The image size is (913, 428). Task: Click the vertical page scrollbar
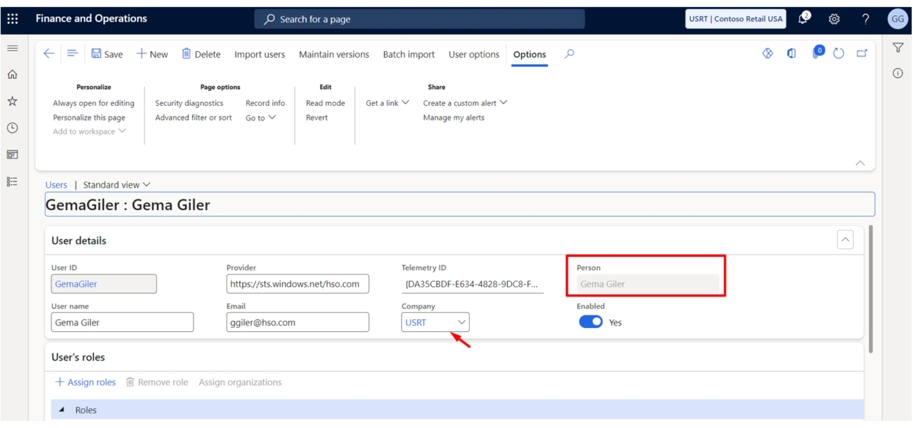(x=870, y=289)
